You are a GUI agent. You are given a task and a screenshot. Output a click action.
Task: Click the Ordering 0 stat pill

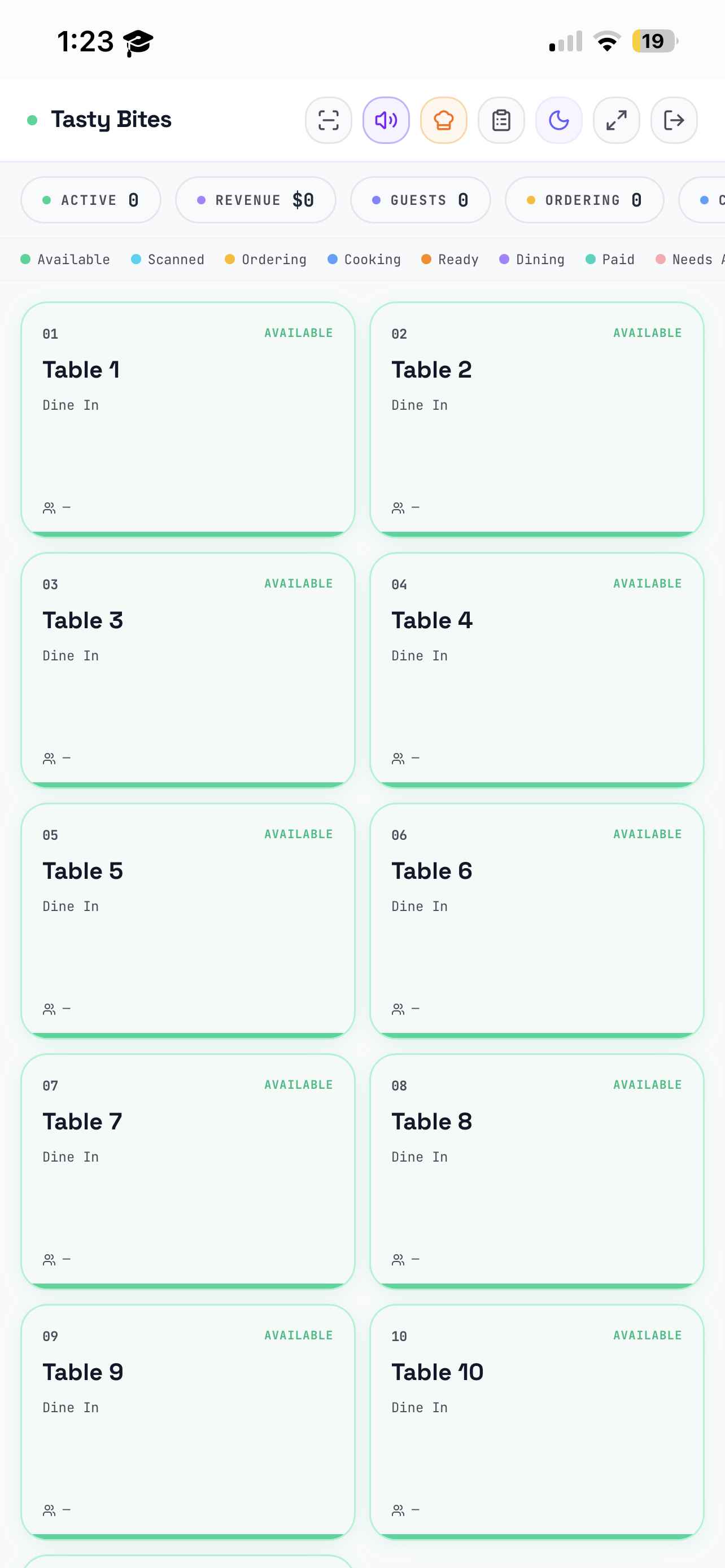(x=584, y=200)
